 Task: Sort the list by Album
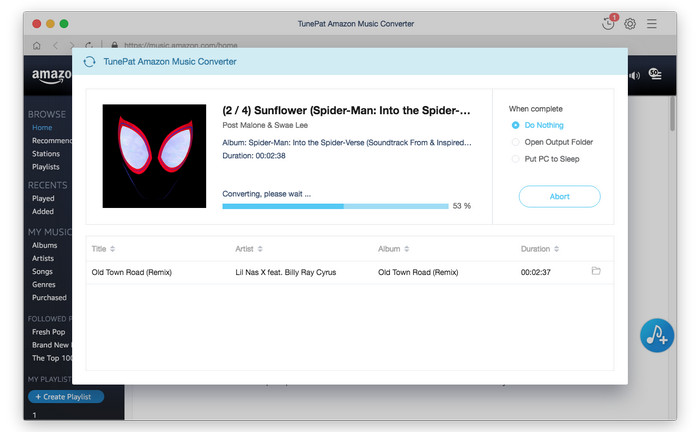pyautogui.click(x=393, y=249)
